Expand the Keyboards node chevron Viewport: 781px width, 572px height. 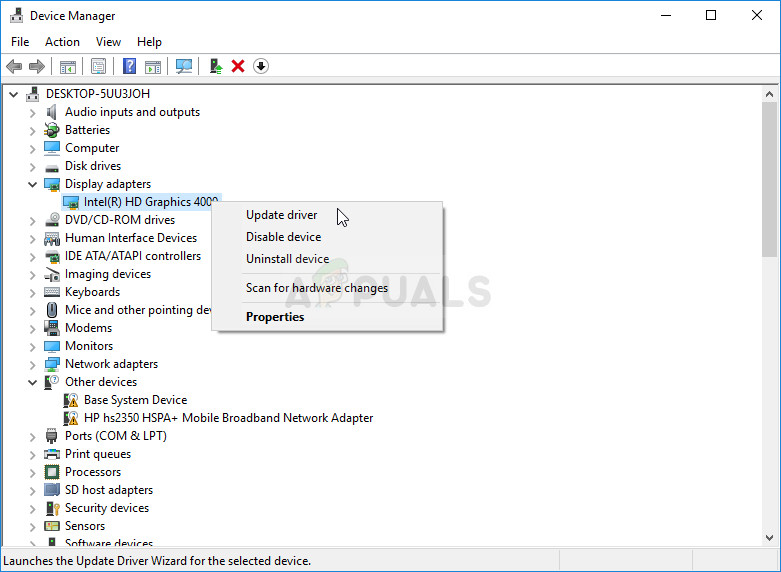click(32, 292)
